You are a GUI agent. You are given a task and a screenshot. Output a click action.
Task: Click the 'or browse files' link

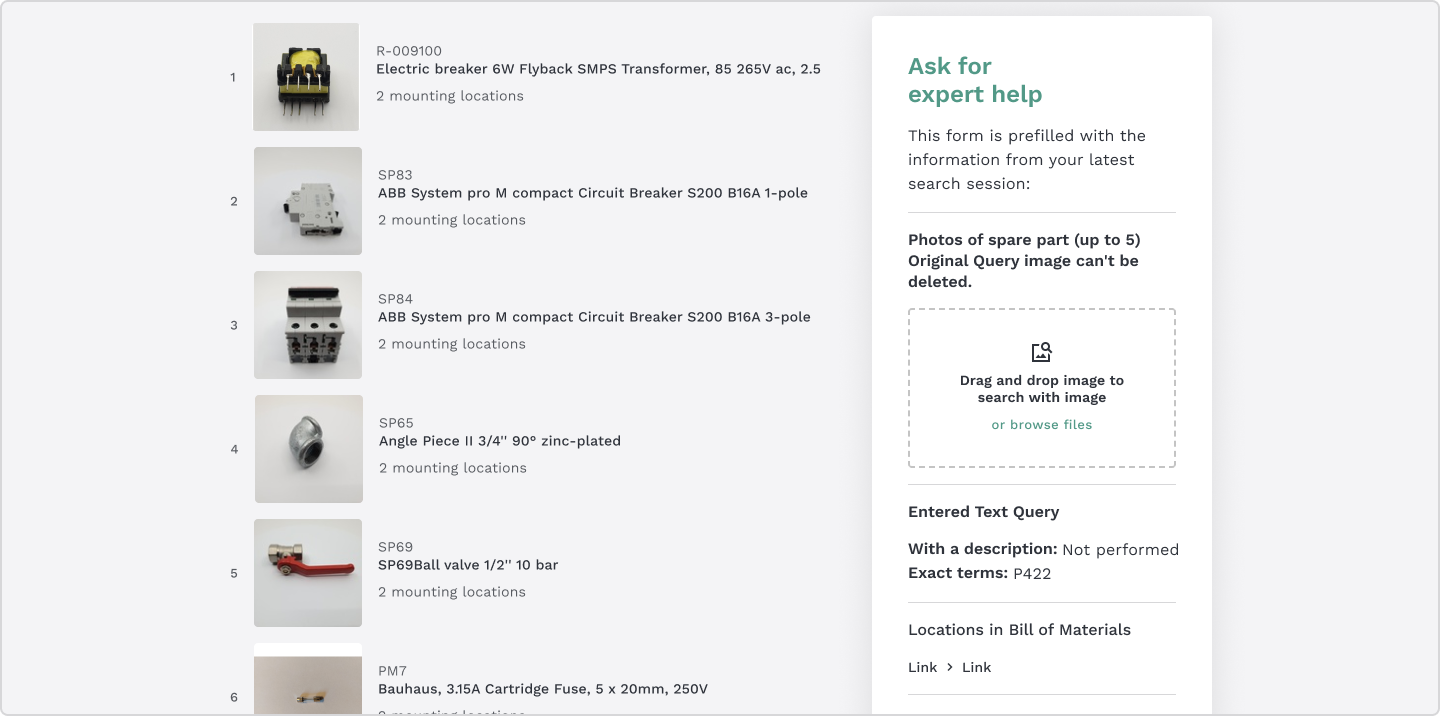tap(1042, 425)
